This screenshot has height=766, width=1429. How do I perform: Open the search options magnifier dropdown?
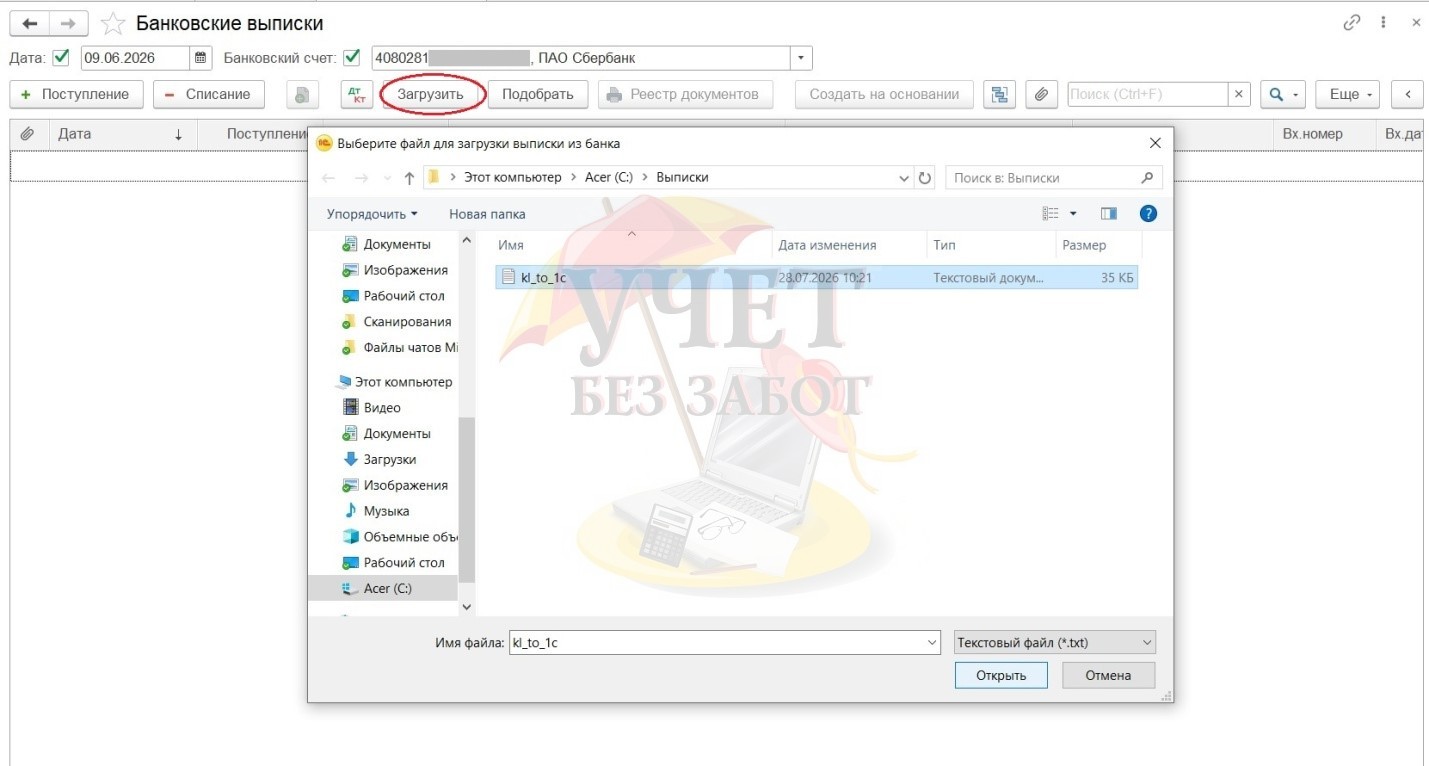coord(1282,94)
